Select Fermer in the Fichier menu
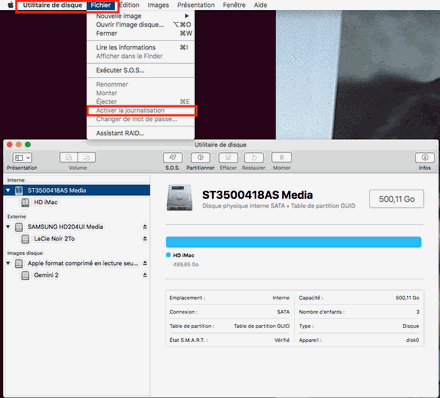This screenshot has width=440, height=398. (x=141, y=33)
